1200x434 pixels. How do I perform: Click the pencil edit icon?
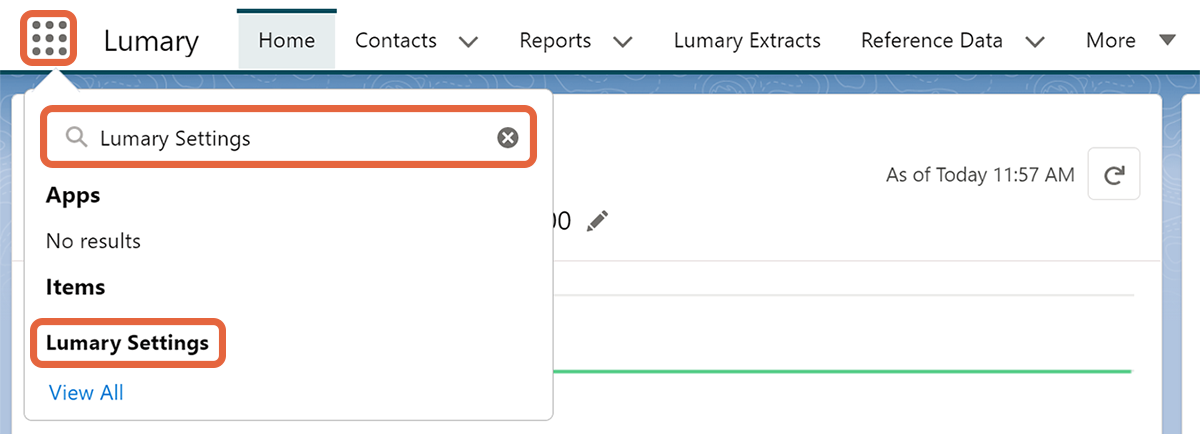click(x=597, y=221)
